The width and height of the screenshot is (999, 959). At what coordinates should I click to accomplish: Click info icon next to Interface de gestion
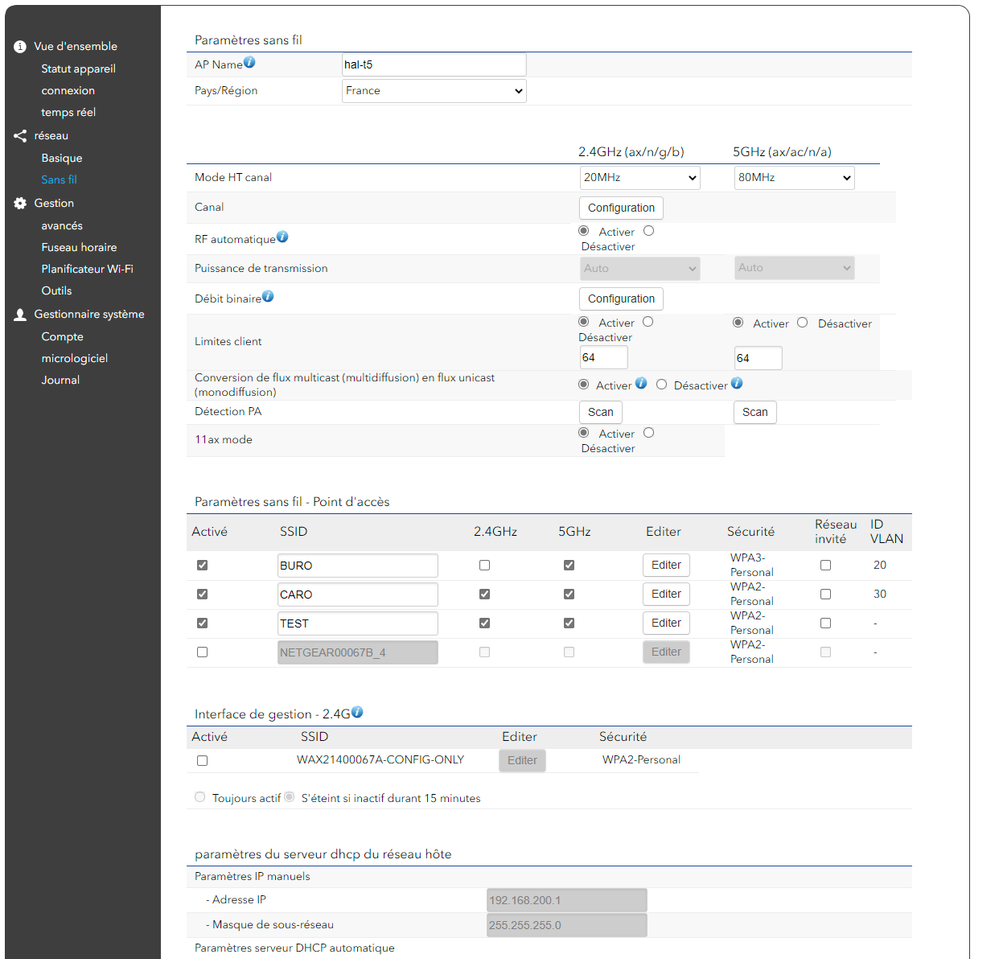click(x=357, y=712)
